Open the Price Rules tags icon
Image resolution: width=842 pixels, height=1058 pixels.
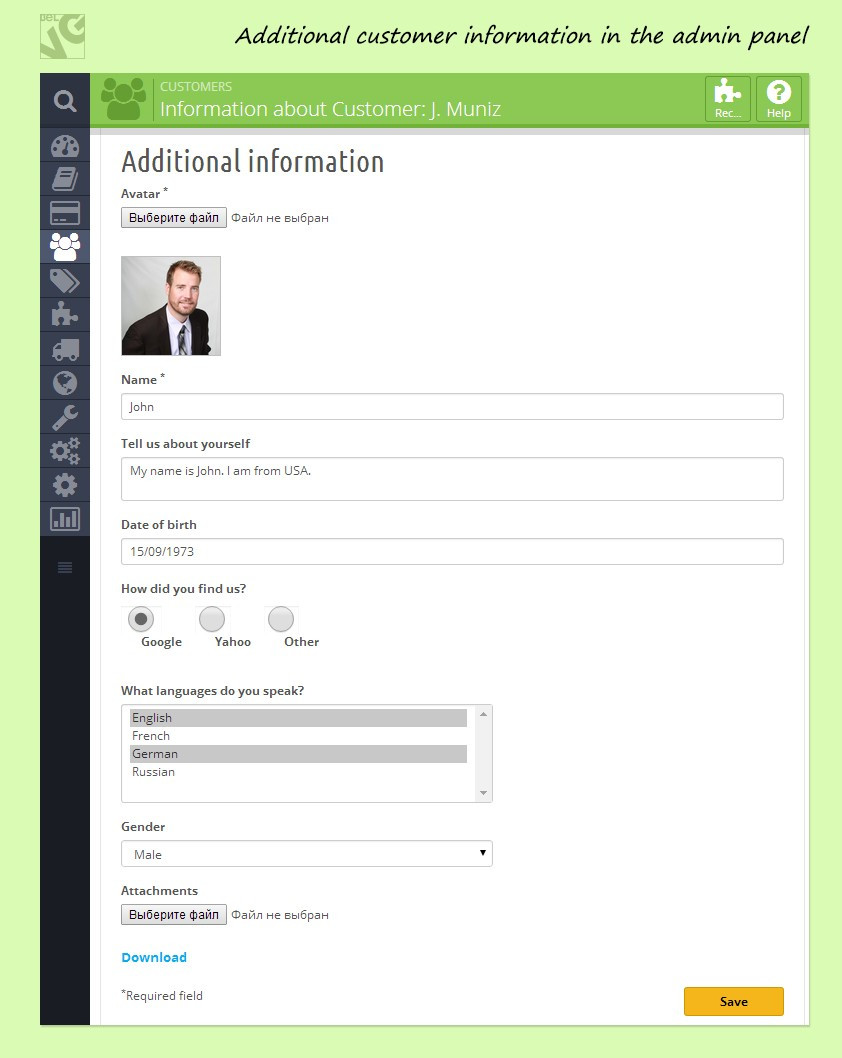point(65,281)
